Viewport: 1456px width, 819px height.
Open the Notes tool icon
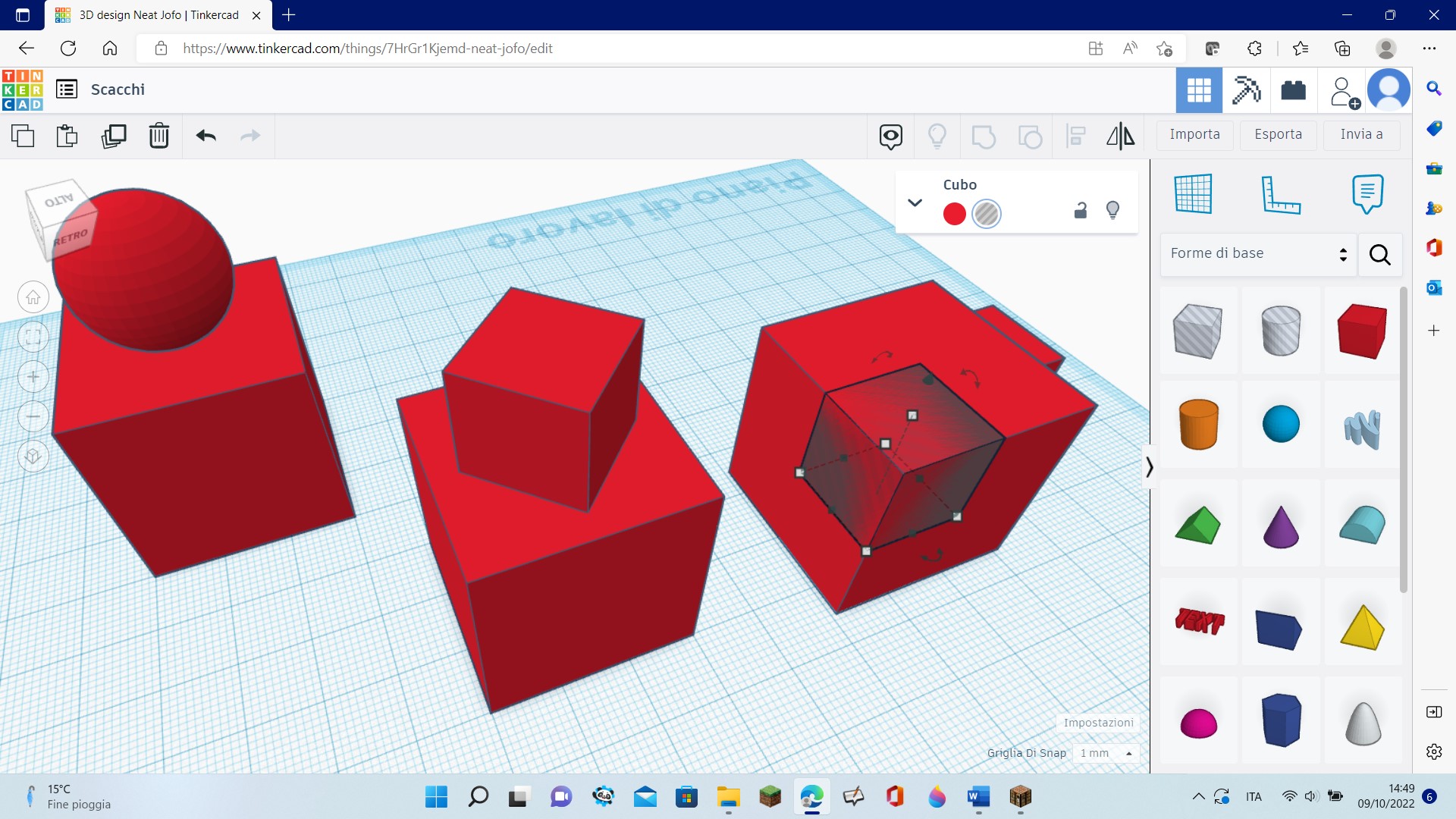(x=1367, y=194)
